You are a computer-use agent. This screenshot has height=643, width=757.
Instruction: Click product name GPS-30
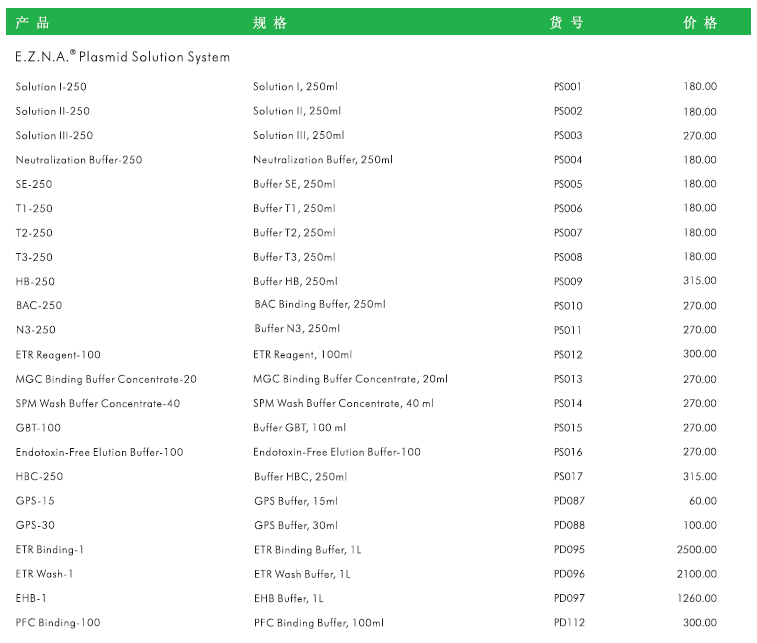click(35, 525)
